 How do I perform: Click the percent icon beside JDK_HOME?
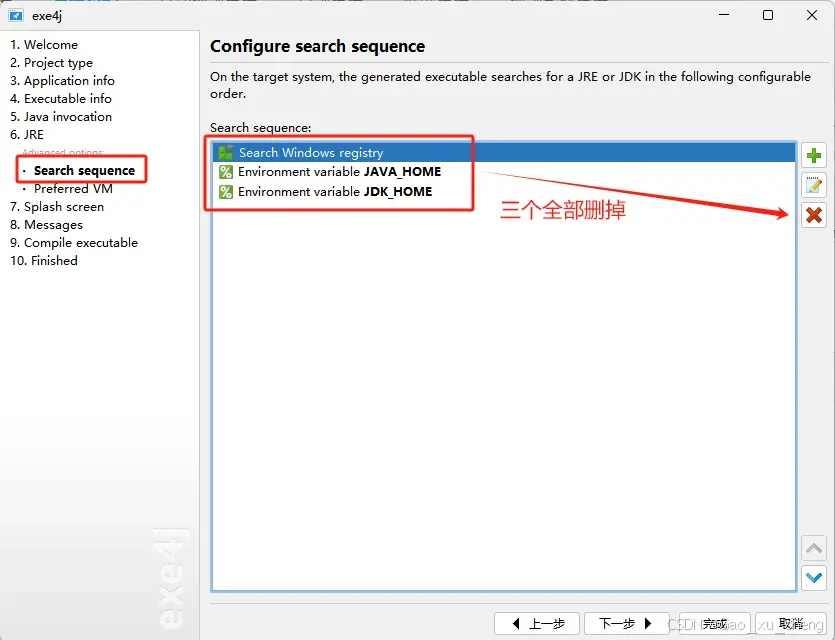coord(226,192)
